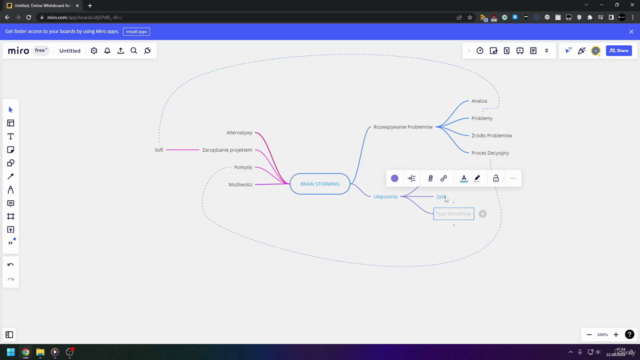Open the integrations plug icon

(x=147, y=51)
